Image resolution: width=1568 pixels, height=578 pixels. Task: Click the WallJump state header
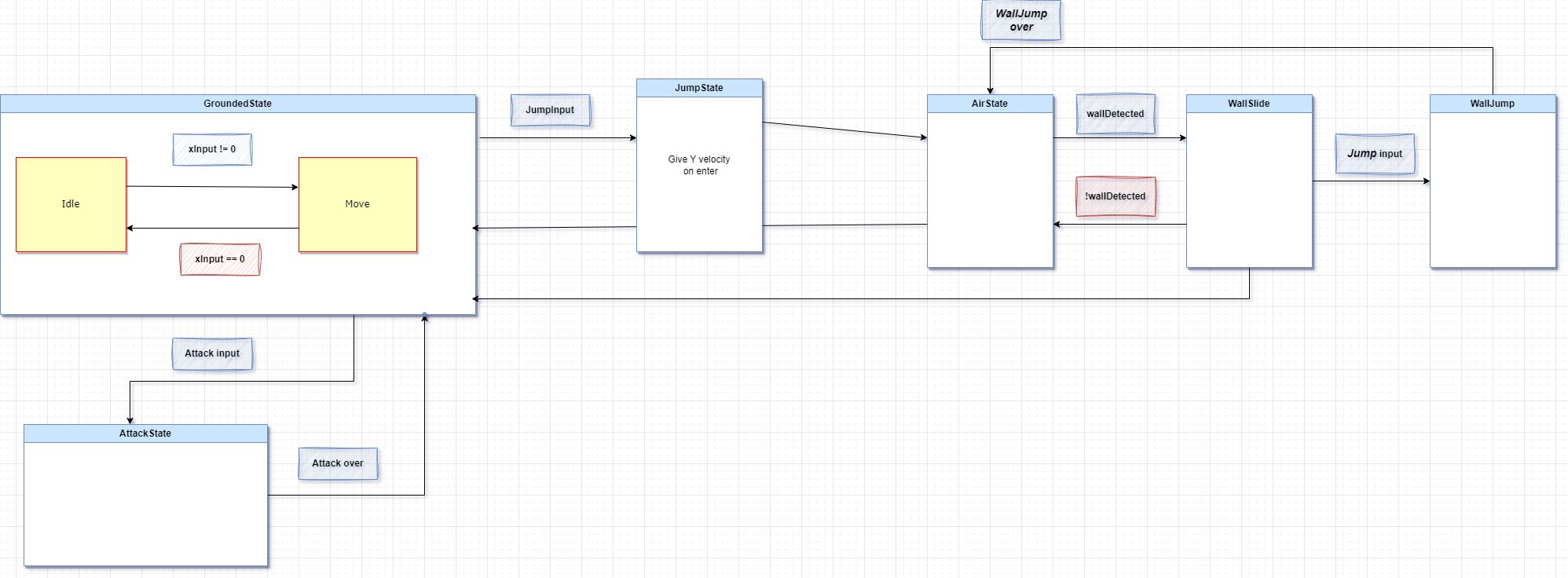[1492, 104]
